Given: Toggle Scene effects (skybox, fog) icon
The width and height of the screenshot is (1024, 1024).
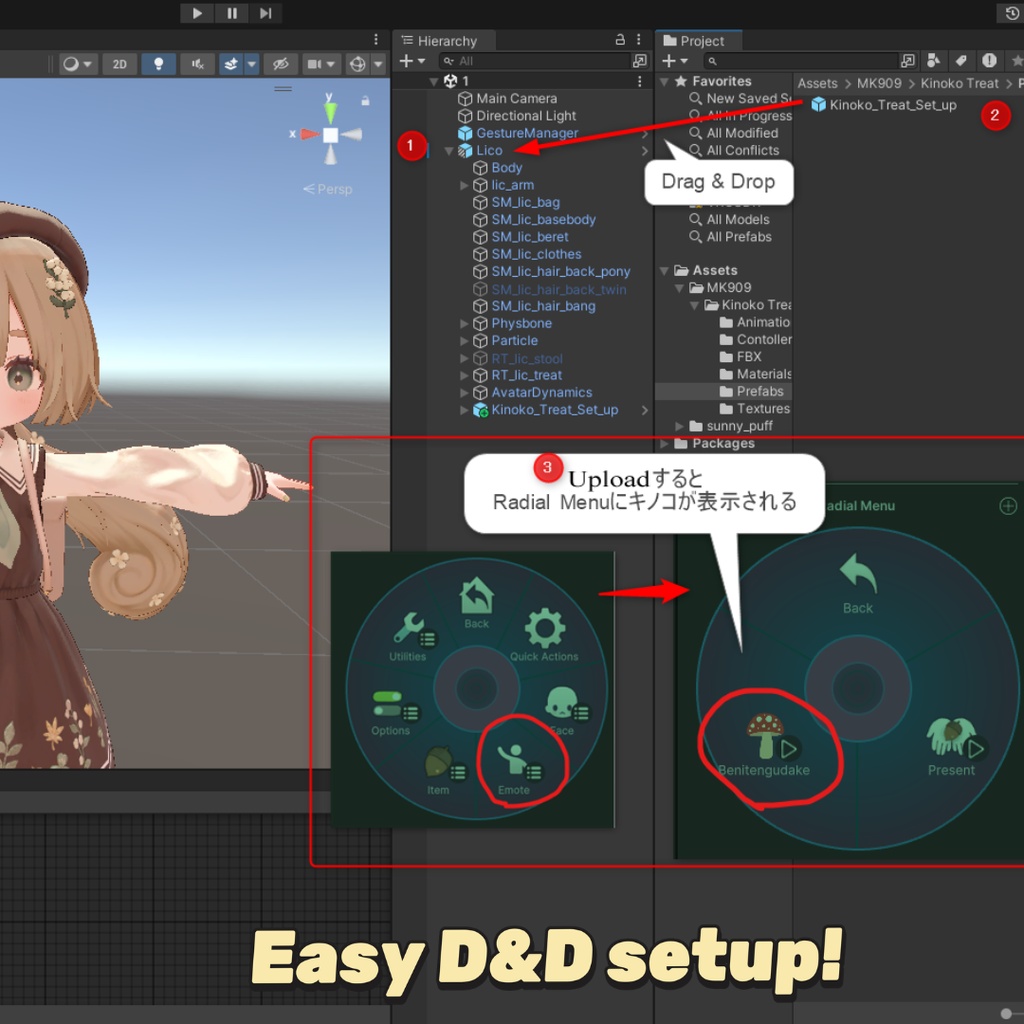Looking at the screenshot, I should pyautogui.click(x=231, y=64).
